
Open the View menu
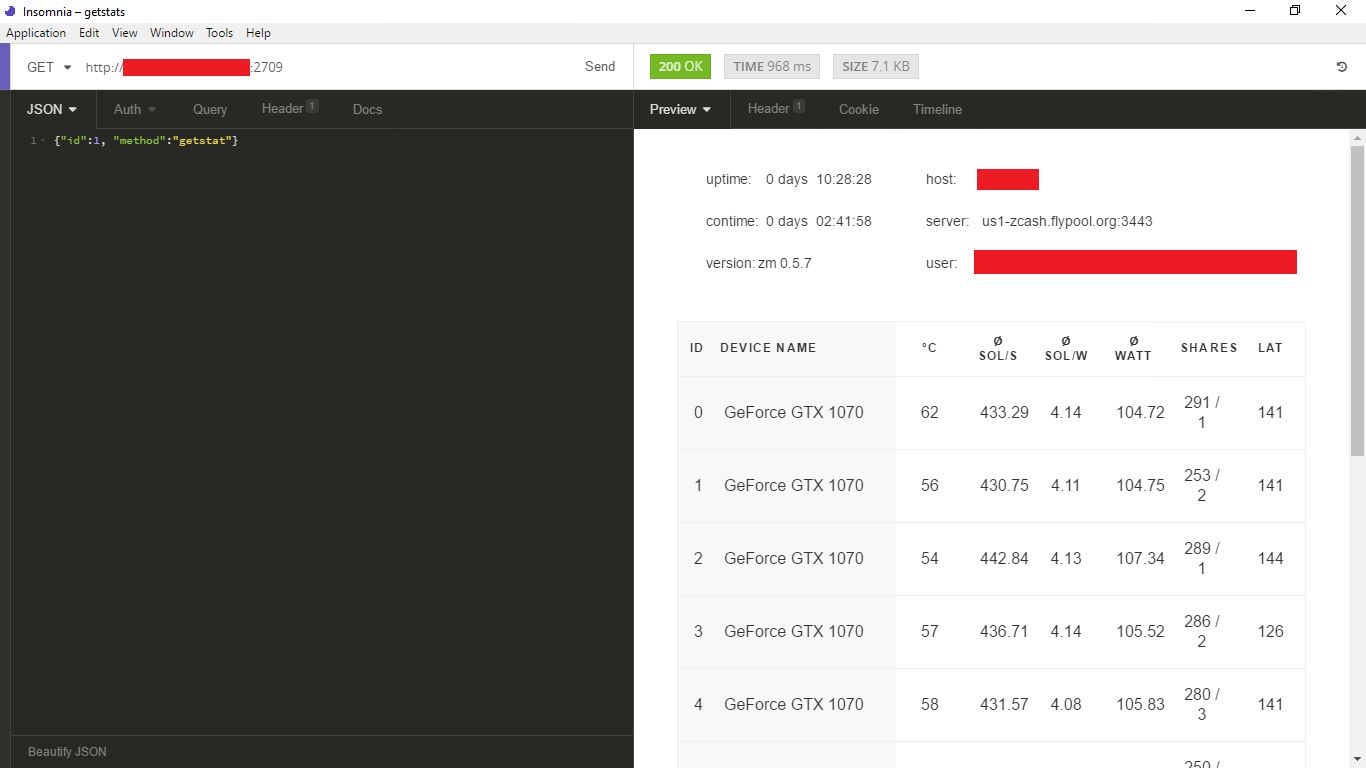(x=125, y=33)
